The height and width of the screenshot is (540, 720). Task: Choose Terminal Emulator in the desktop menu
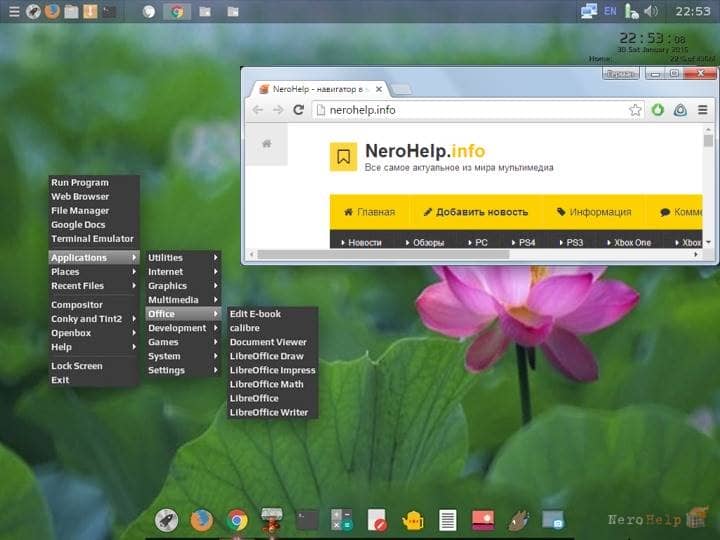pyautogui.click(x=92, y=238)
